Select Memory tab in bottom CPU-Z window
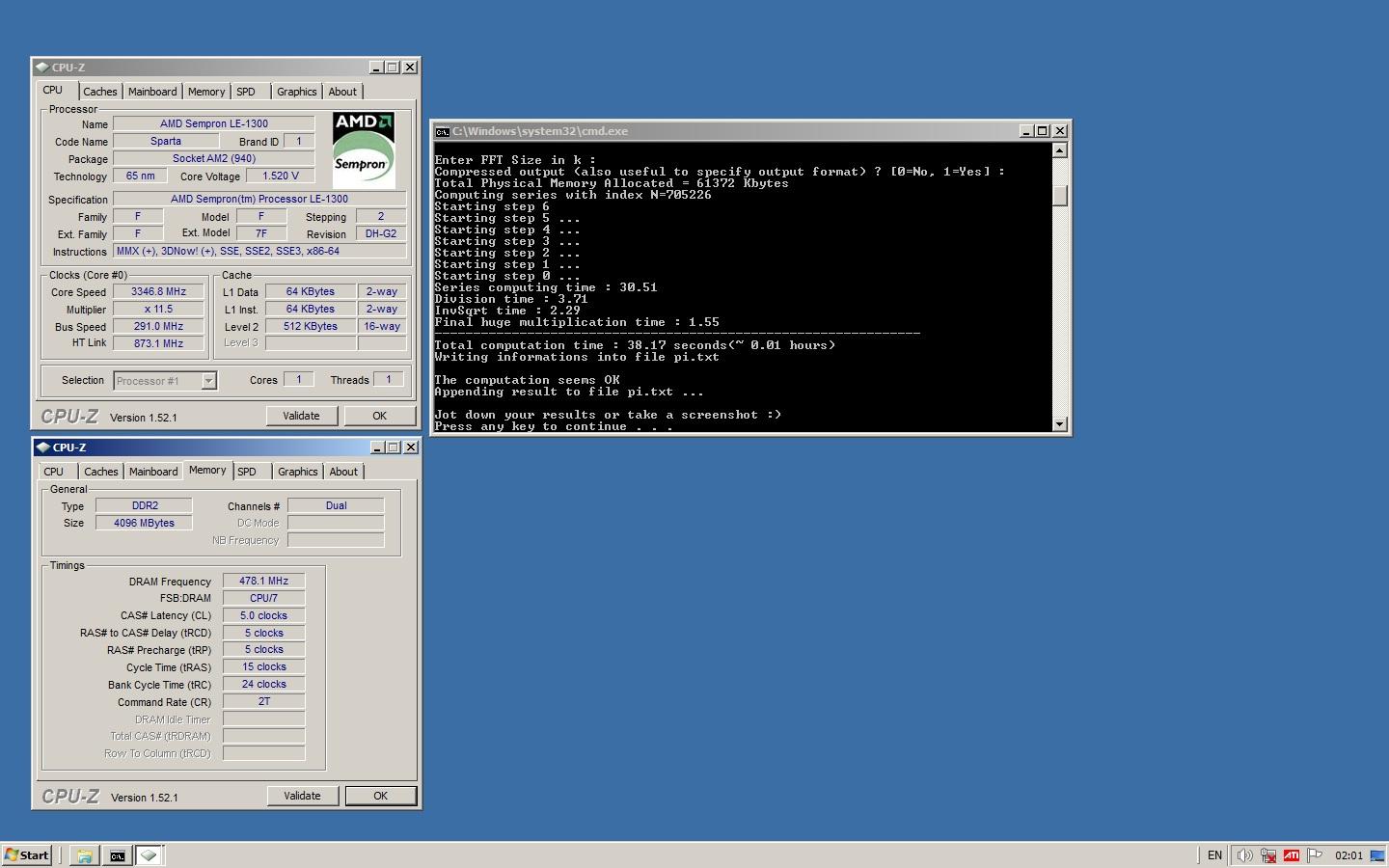 (x=207, y=471)
